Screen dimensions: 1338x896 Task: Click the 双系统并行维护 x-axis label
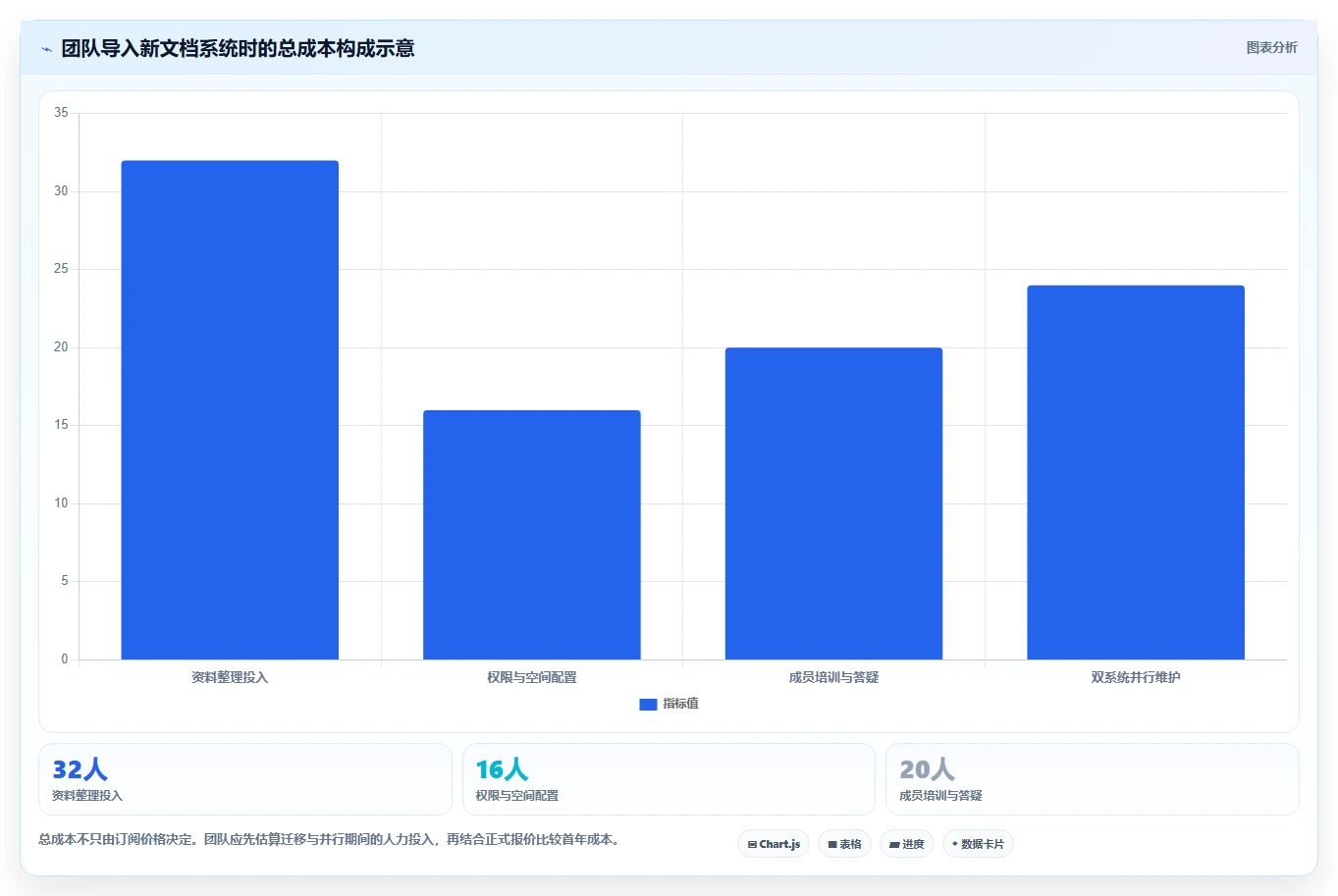(x=1136, y=677)
